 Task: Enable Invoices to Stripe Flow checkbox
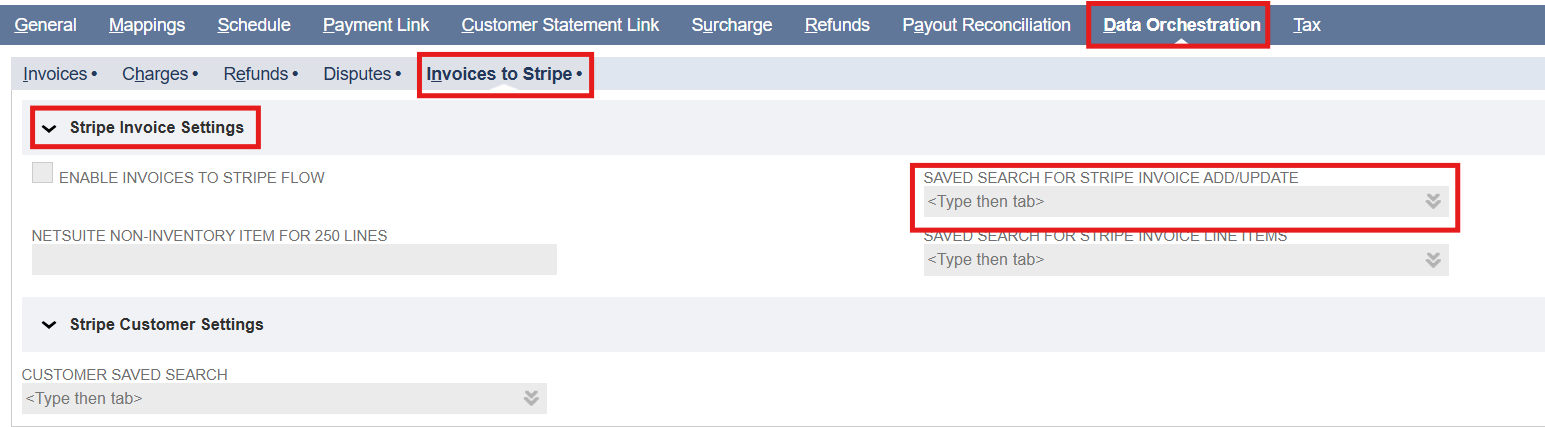point(42,174)
